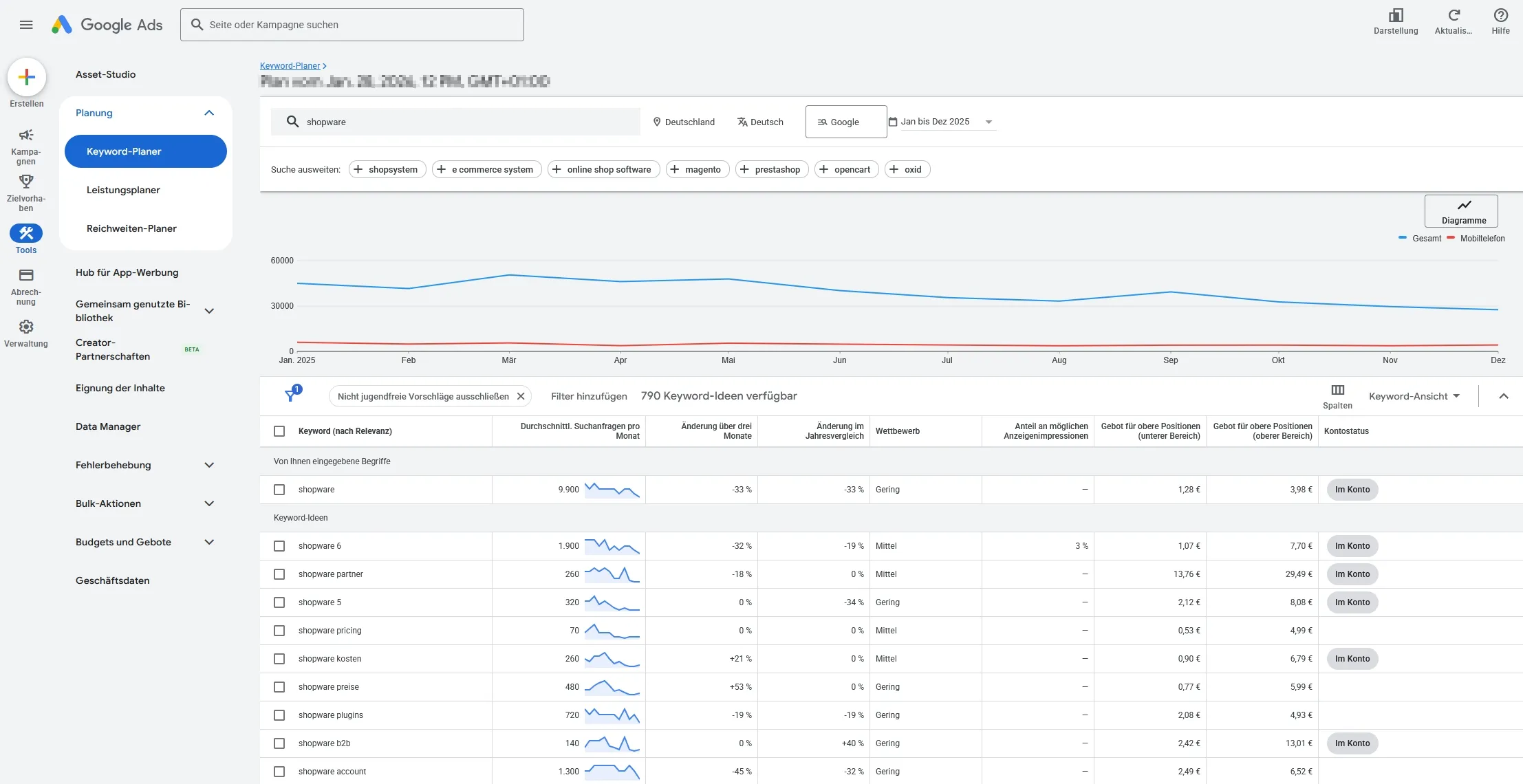This screenshot has width=1523, height=784.
Task: Select Leistungsplaner in the Planung menu
Action: pos(123,190)
